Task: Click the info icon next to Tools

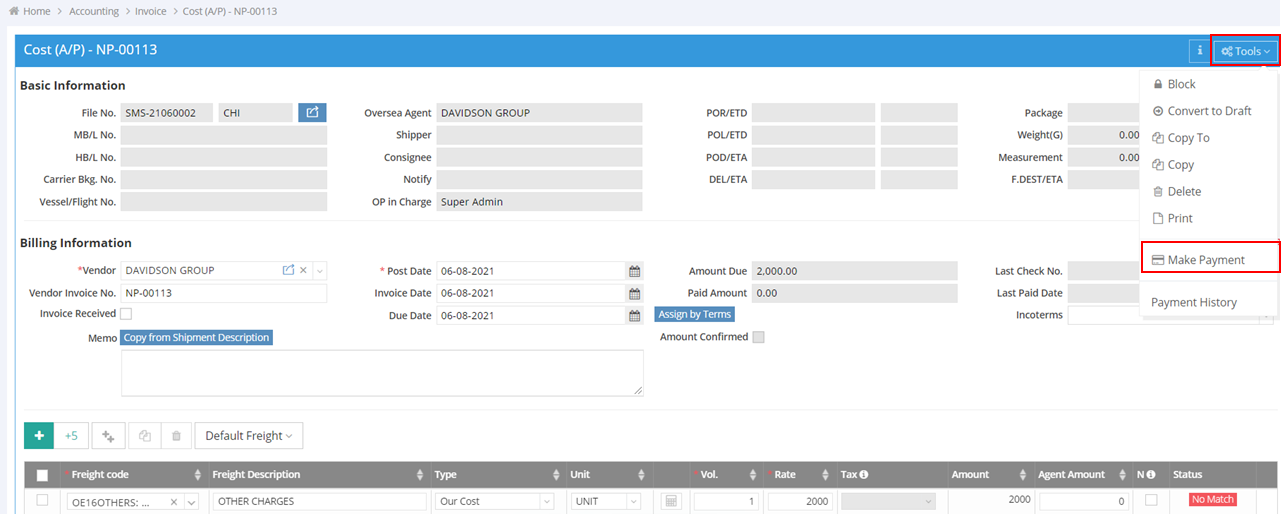Action: click(x=1199, y=51)
